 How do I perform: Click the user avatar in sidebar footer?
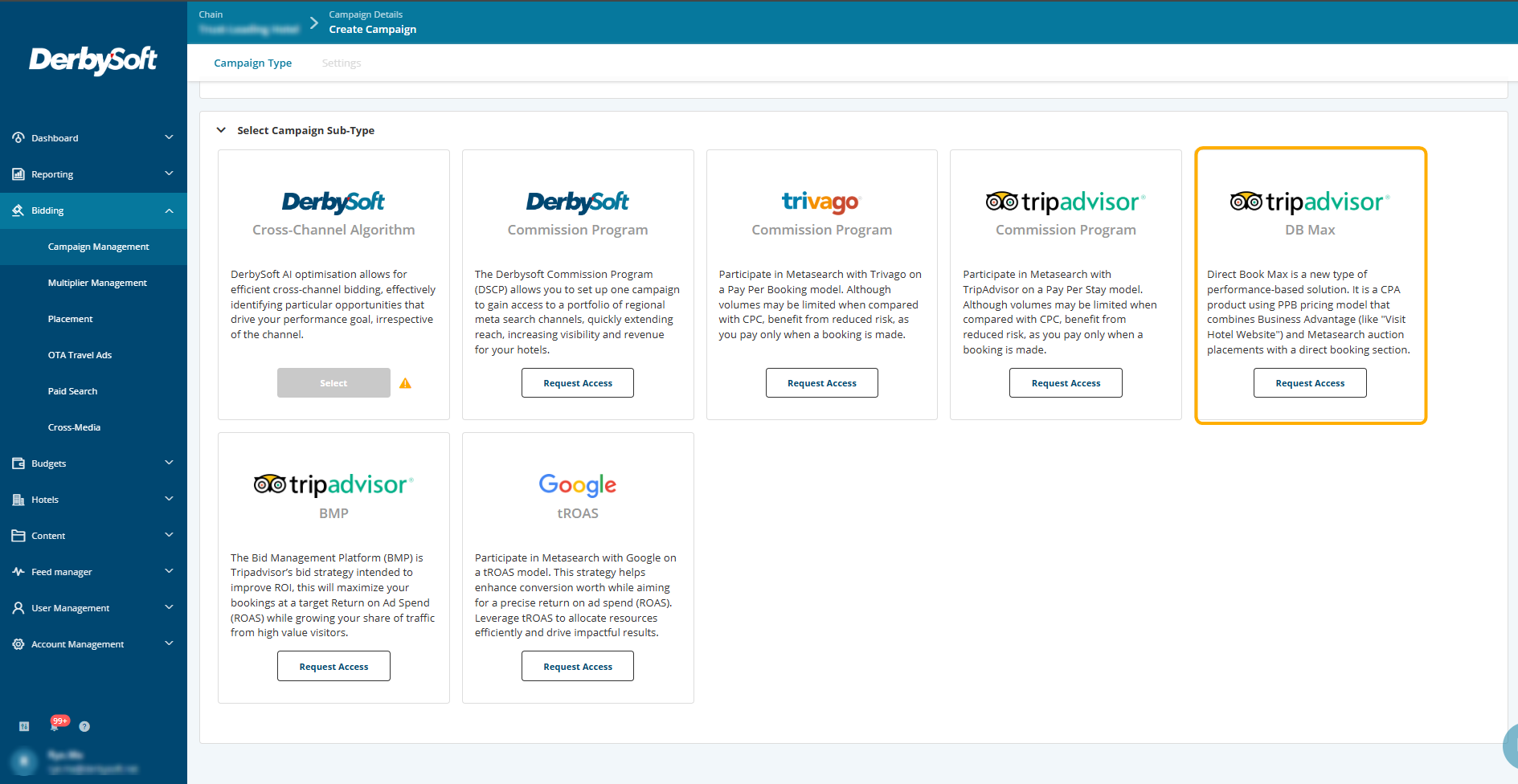click(23, 761)
